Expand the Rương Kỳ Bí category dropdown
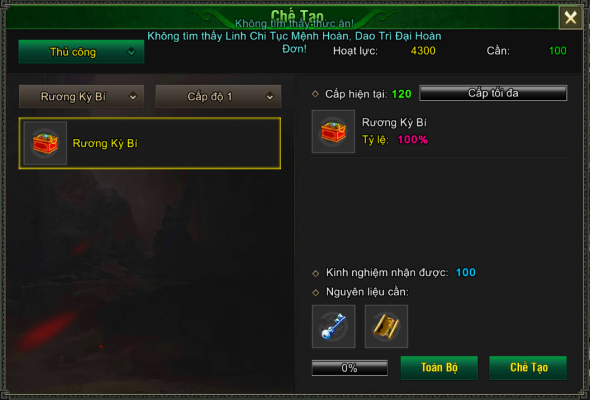590x400 pixels. point(81,96)
